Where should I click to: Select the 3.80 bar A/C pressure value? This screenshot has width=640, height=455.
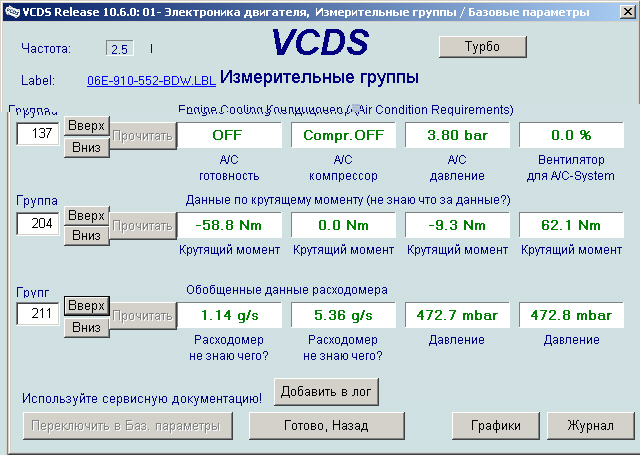[457, 135]
